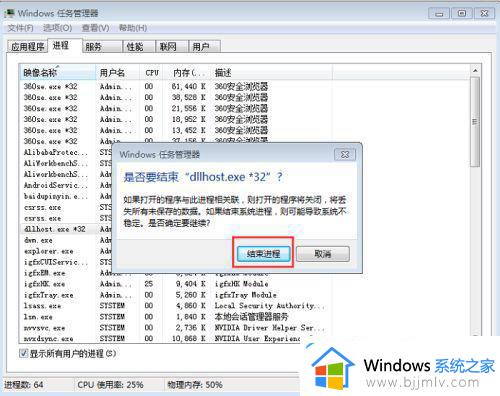Viewport: 500px width, 396px height.
Task: Switch to the 用户 tab
Action: [204, 47]
